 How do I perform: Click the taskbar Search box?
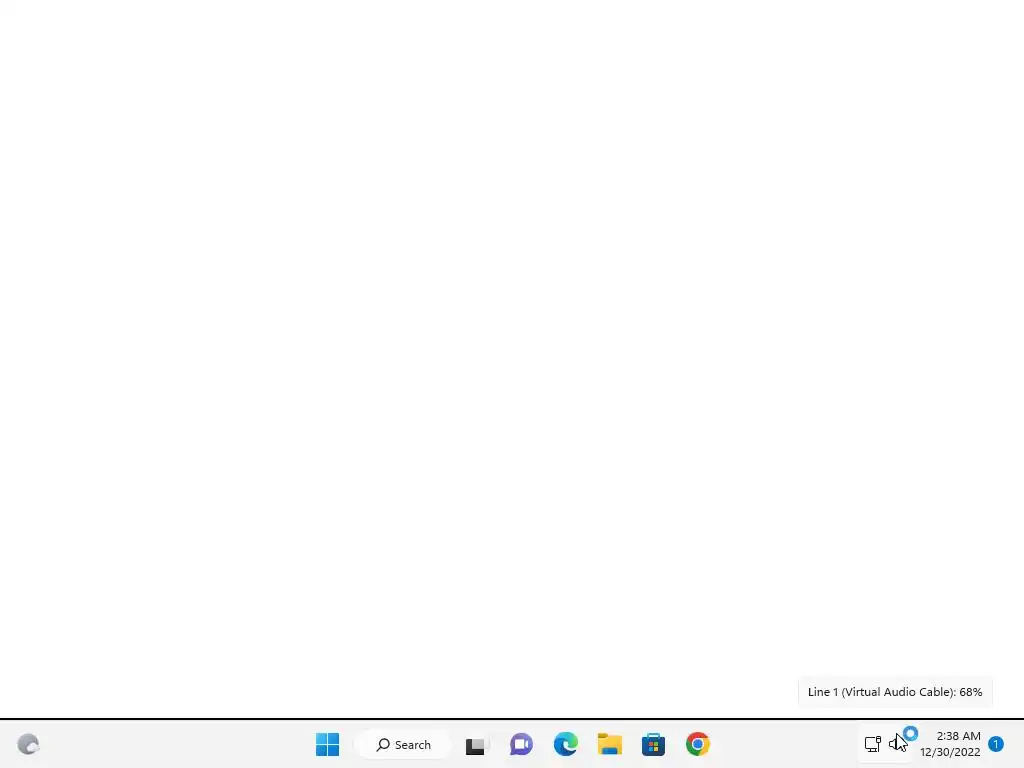(x=403, y=744)
